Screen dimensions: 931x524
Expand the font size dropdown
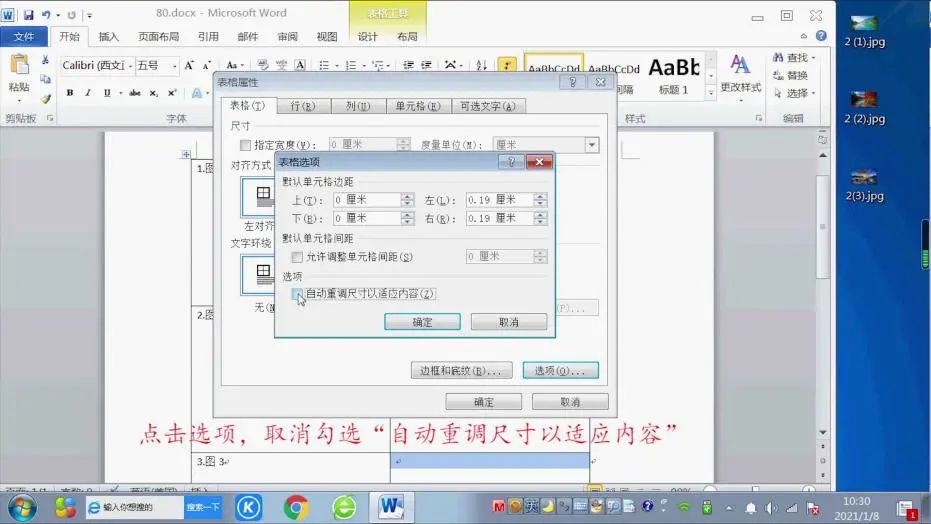174,66
